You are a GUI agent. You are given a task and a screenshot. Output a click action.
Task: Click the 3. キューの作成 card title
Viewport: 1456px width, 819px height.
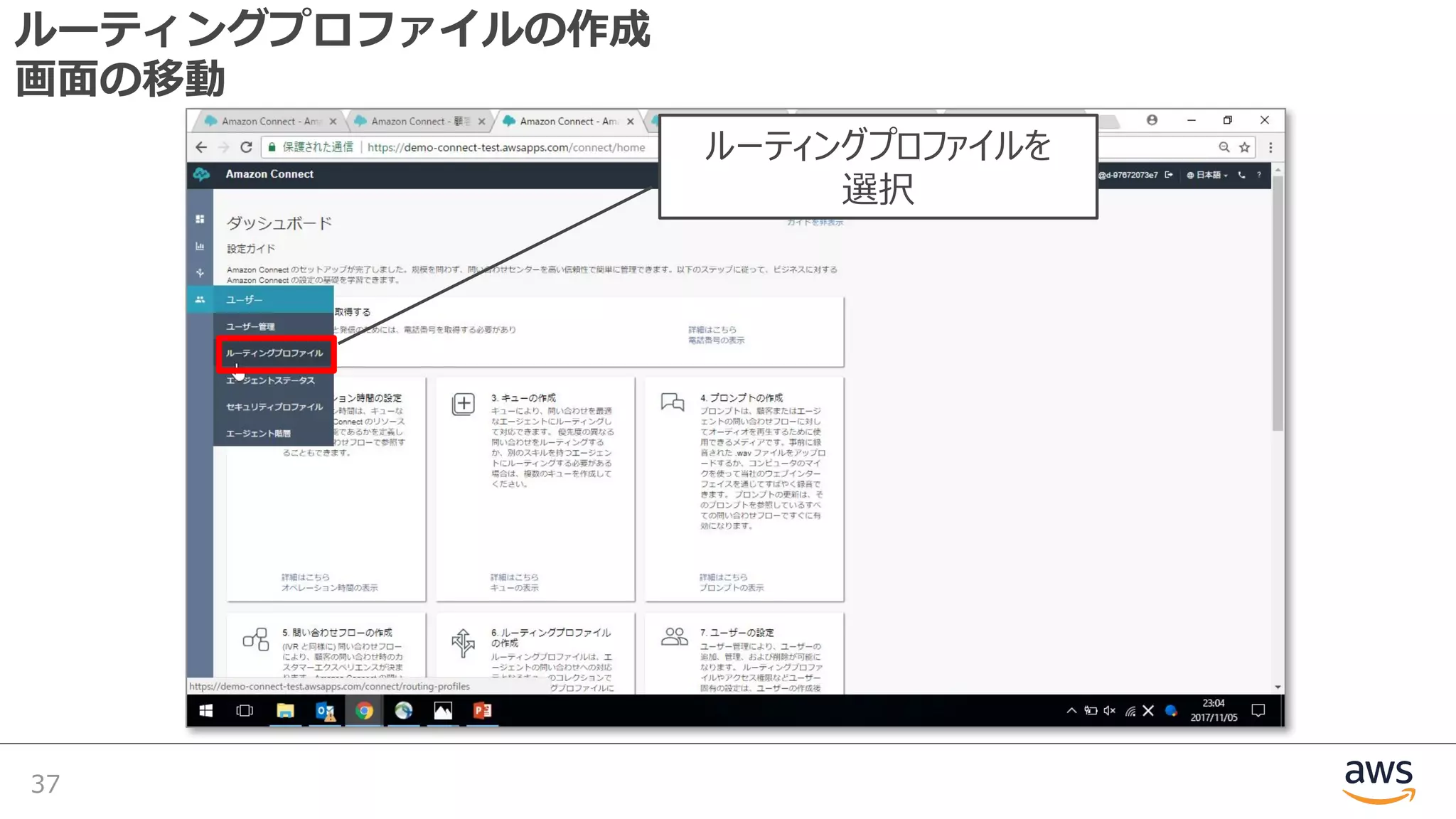click(523, 398)
